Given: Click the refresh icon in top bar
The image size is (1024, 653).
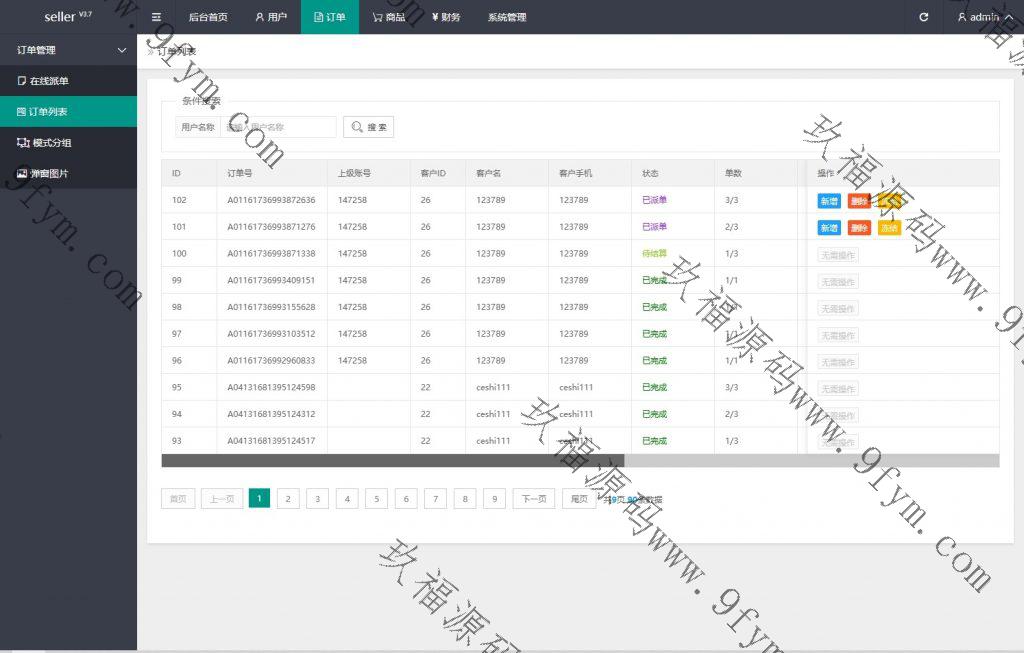Looking at the screenshot, I should pos(923,17).
